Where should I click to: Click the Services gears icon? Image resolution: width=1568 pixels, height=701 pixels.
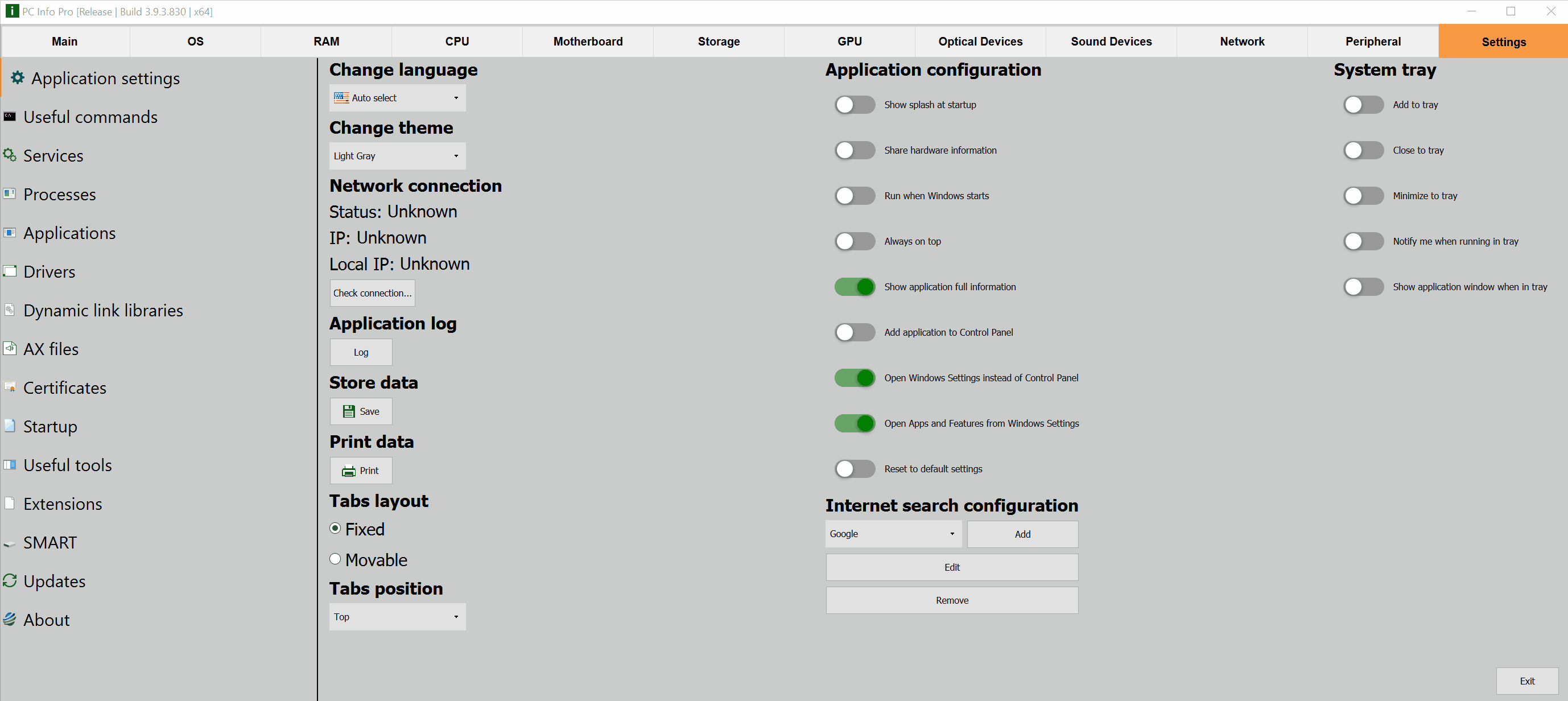10,155
